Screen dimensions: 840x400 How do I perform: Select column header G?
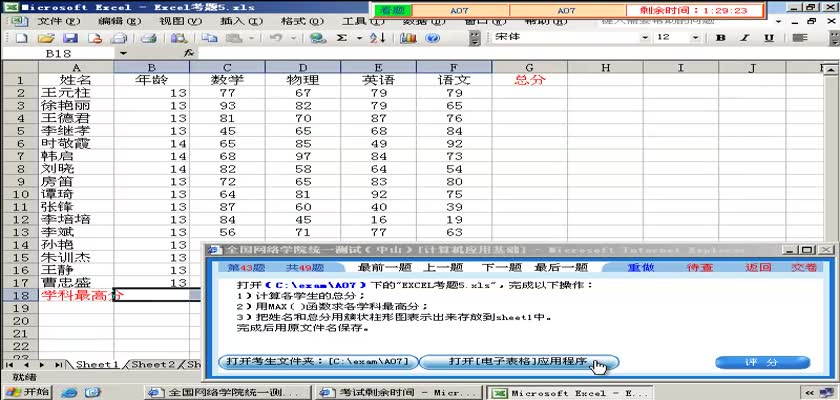coord(529,67)
